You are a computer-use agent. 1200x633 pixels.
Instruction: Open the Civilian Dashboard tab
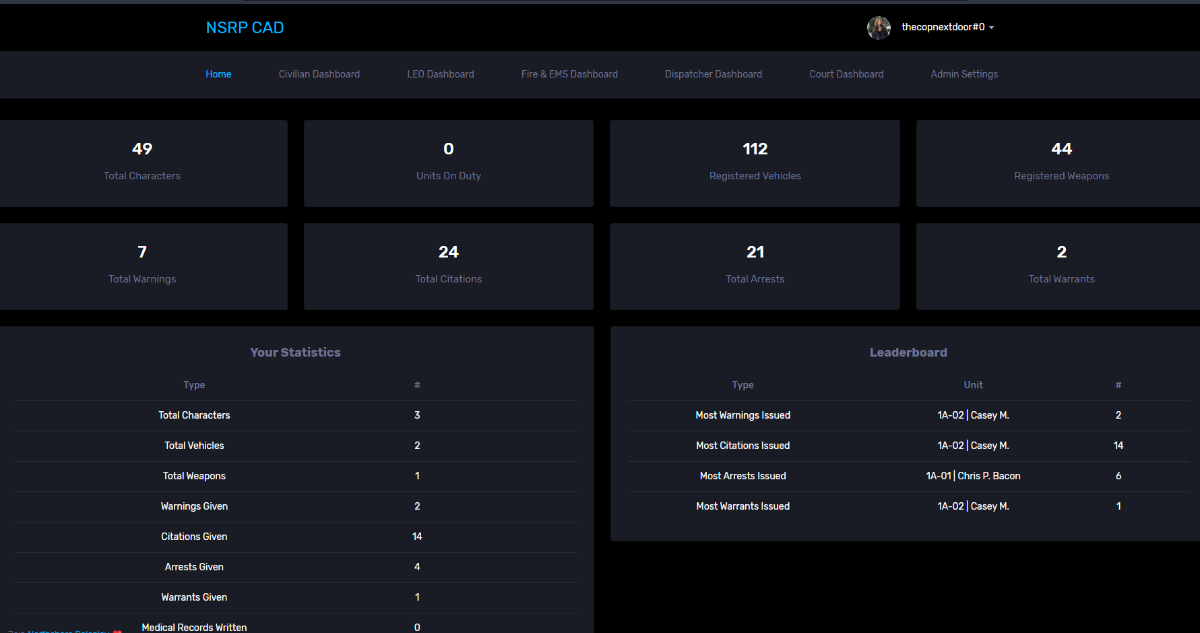(319, 74)
